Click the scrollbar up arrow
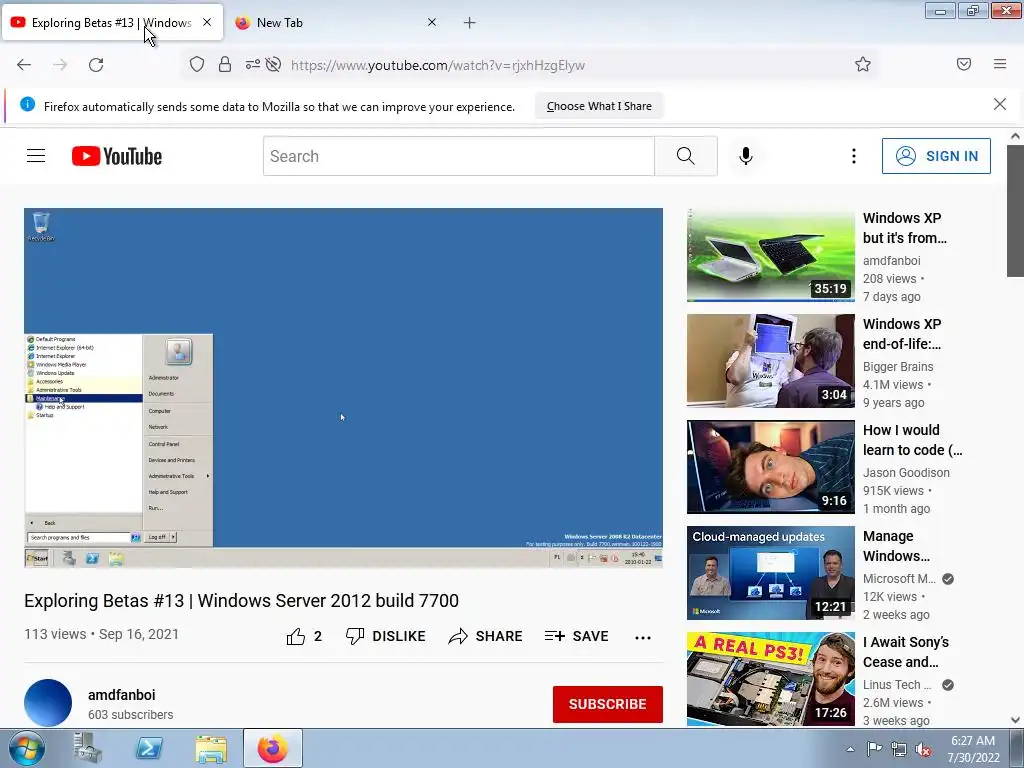Screen dimensions: 1024x768 (1015, 136)
